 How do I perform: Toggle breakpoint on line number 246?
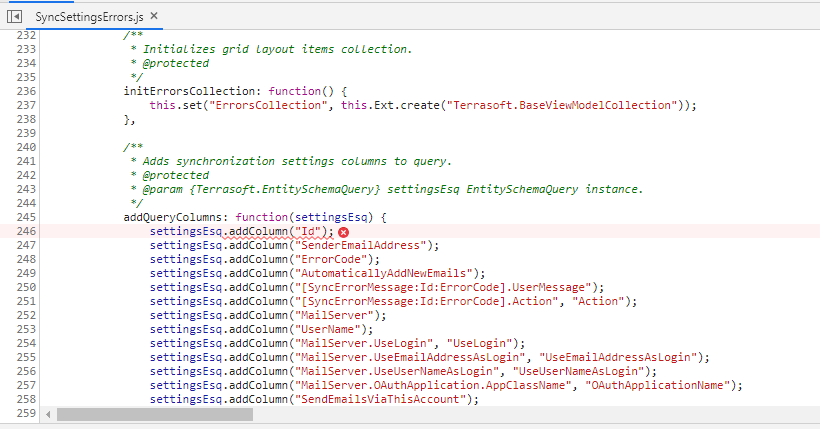pos(26,231)
